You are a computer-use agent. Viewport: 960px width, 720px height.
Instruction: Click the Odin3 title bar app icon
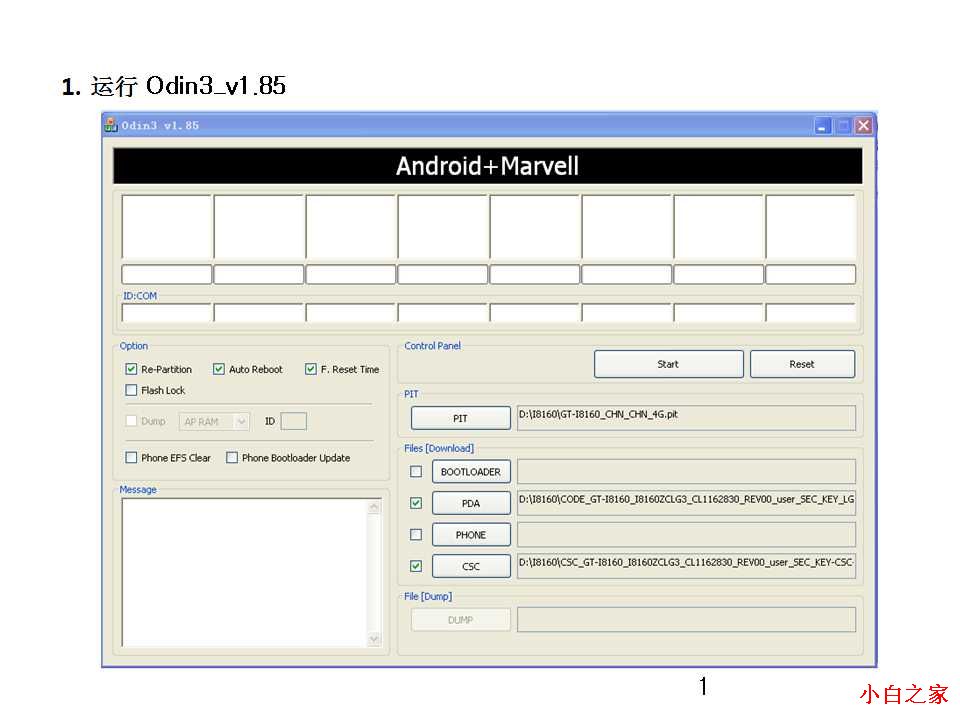(111, 126)
